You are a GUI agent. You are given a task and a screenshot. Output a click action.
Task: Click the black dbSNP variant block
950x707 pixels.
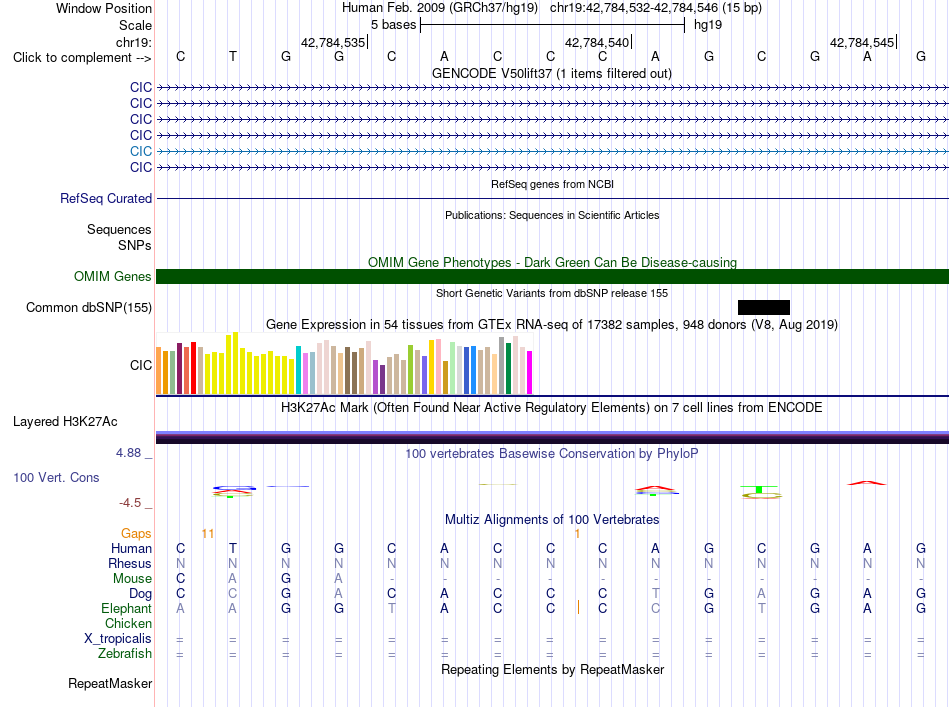click(763, 307)
